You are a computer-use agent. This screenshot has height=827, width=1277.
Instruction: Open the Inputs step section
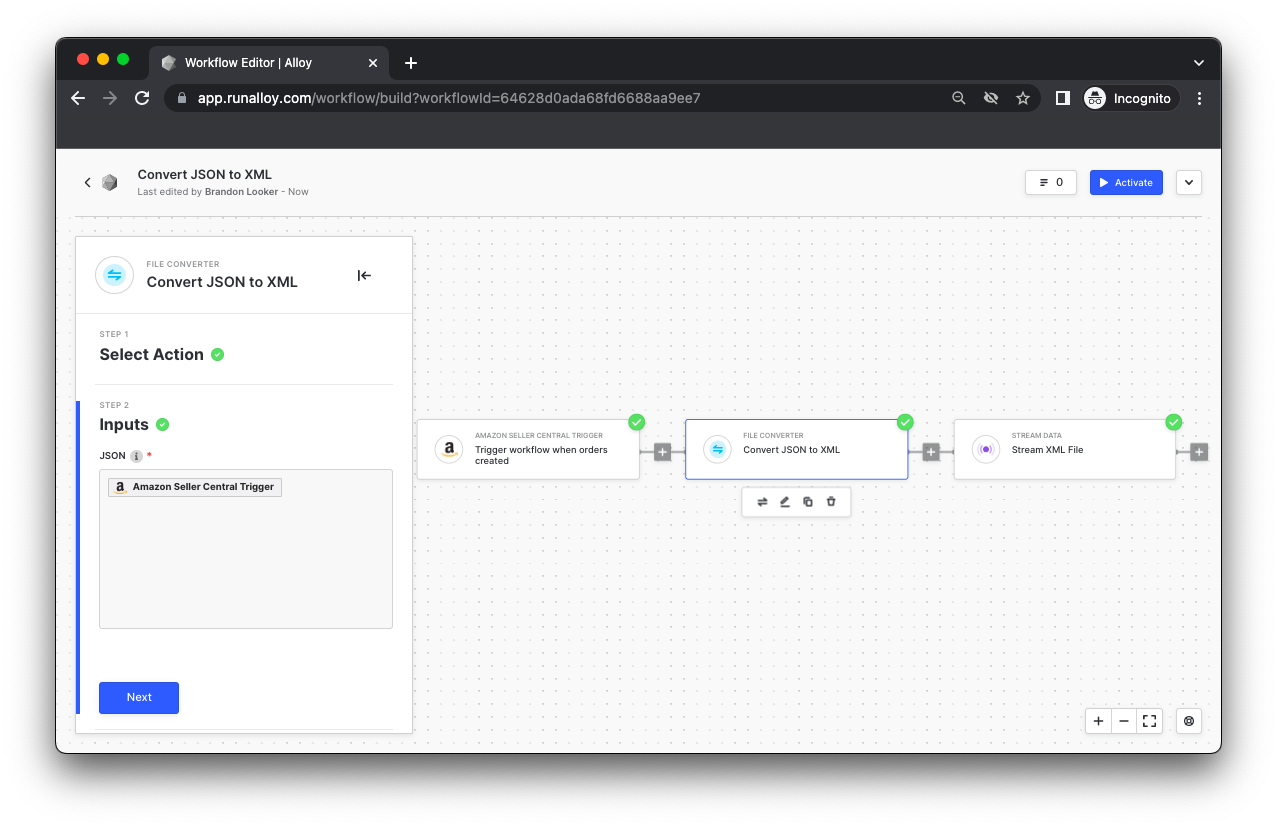pos(124,424)
